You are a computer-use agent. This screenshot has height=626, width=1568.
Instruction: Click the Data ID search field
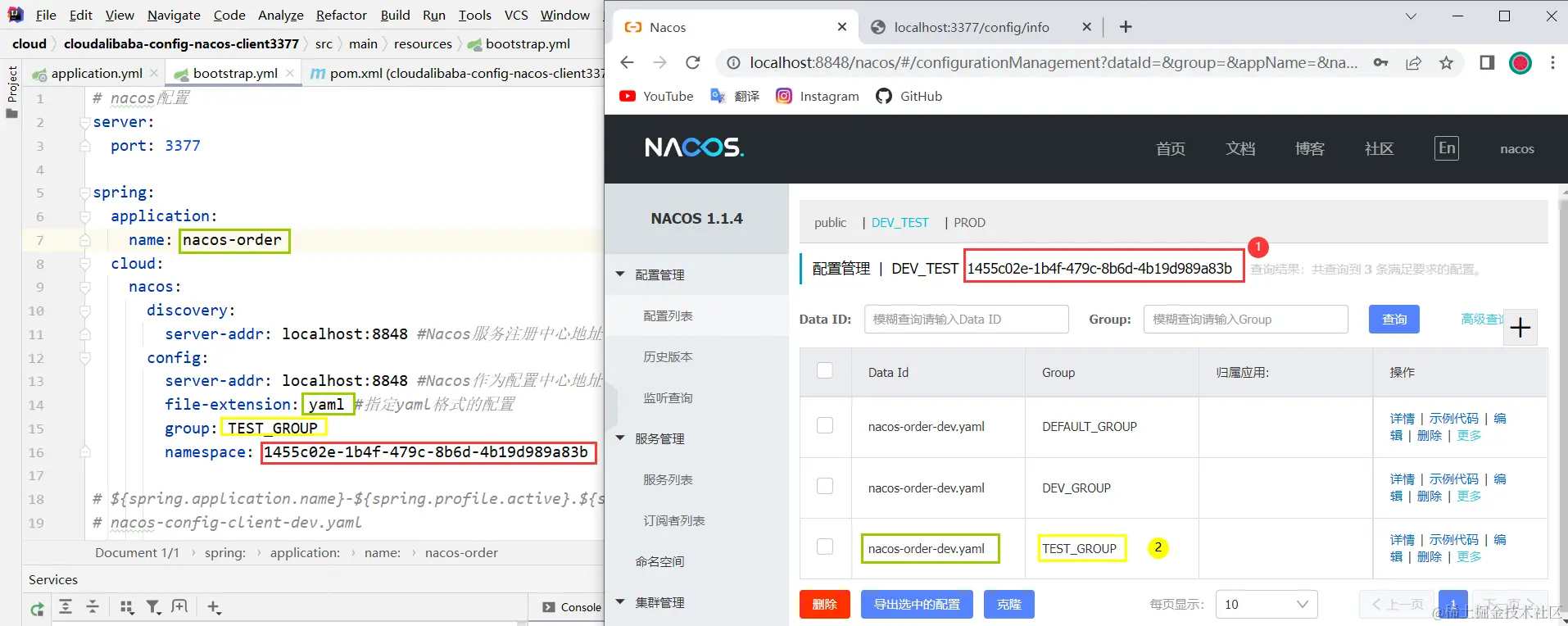tap(967, 319)
